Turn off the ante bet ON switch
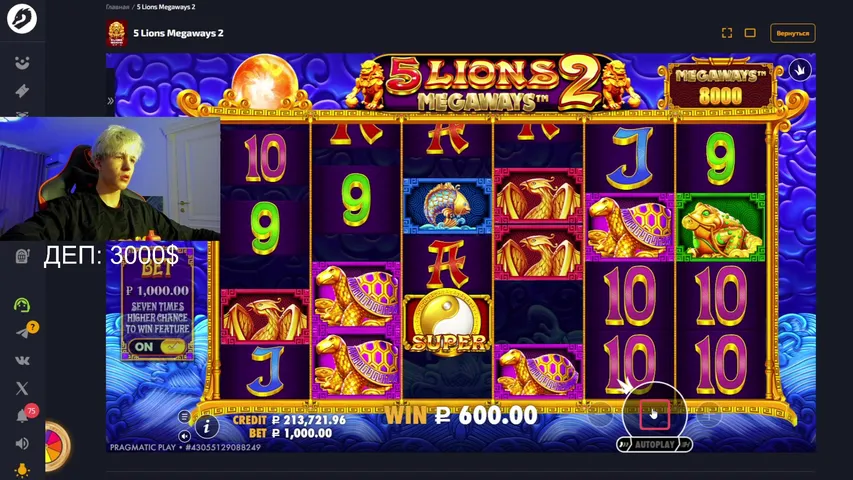This screenshot has height=480, width=853. tap(157, 347)
